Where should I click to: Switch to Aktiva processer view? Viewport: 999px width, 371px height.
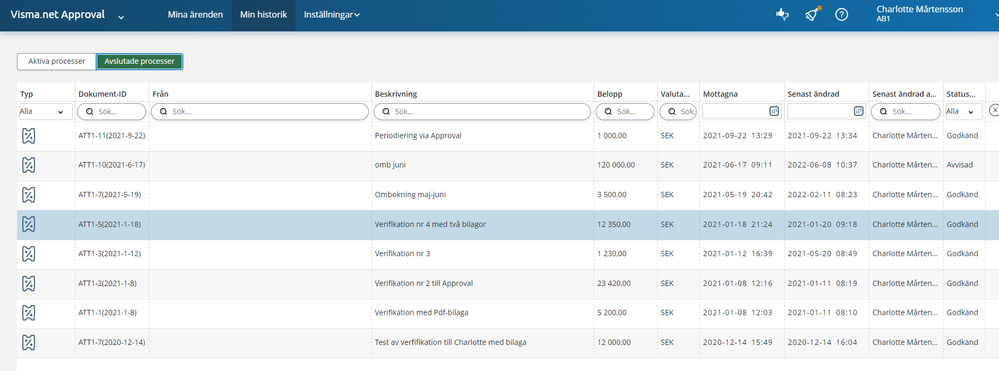pyautogui.click(x=57, y=61)
